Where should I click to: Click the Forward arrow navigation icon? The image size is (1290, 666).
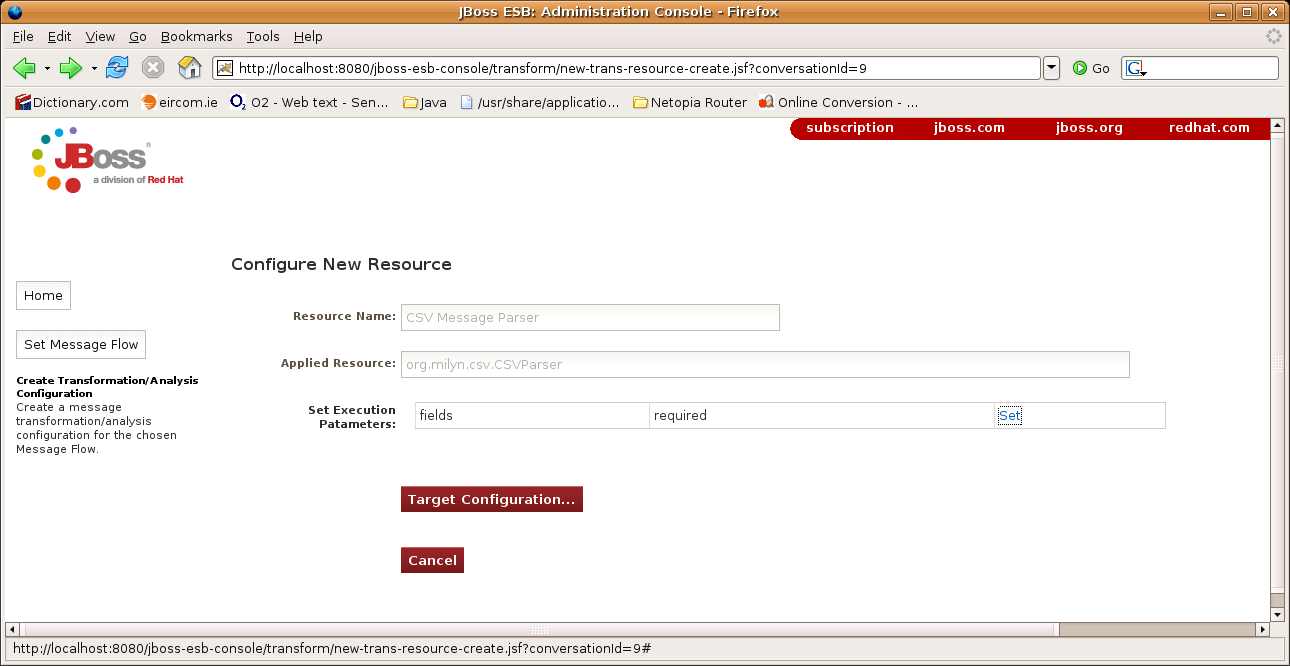coord(70,68)
